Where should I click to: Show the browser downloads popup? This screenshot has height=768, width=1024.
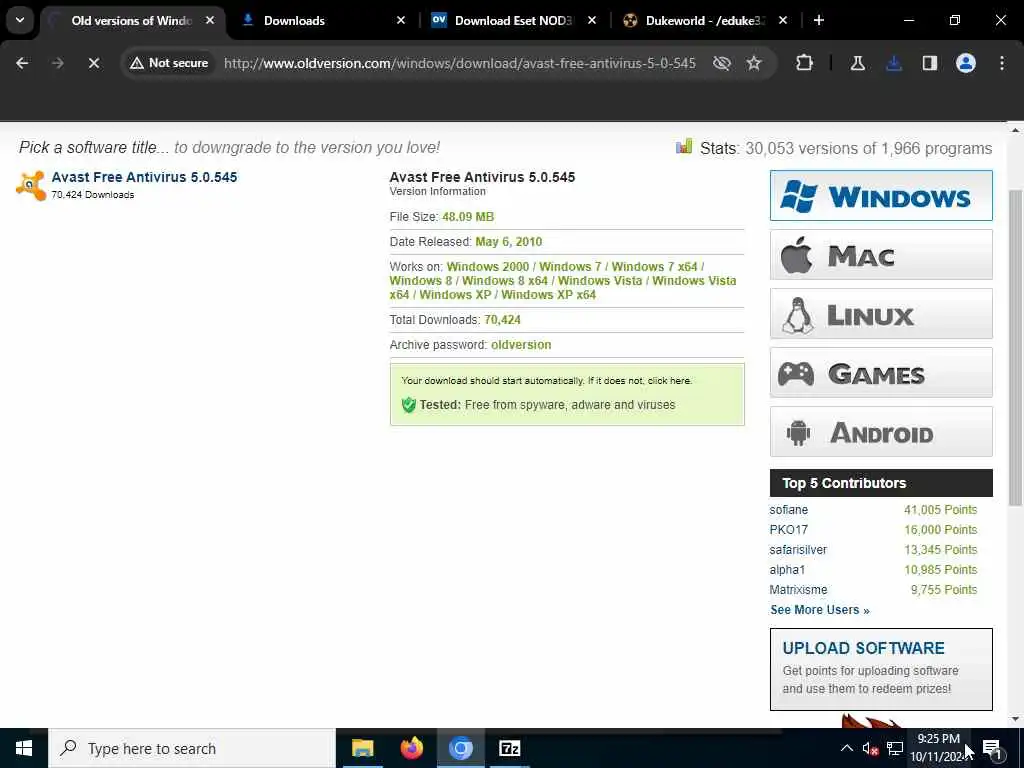click(x=894, y=63)
